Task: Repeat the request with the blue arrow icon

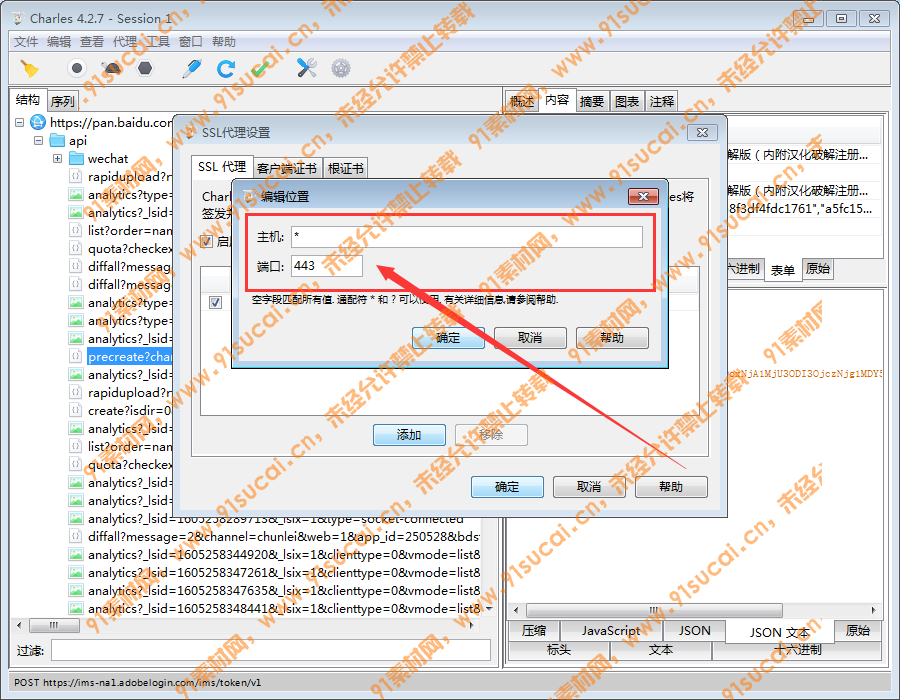Action: coord(226,69)
